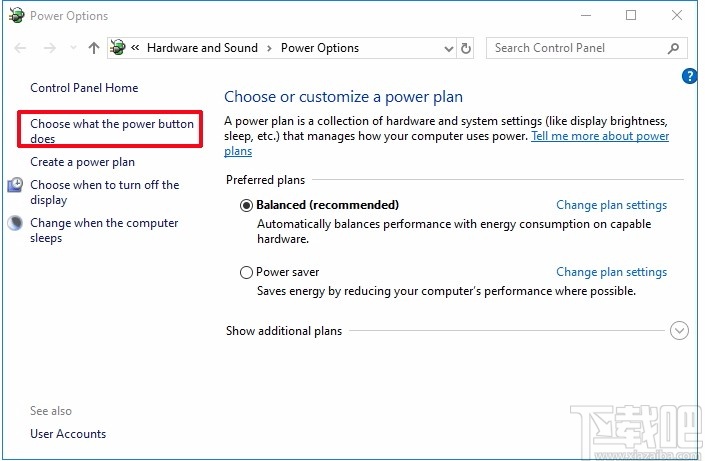Click the sleep moon icon in the sidebar
Screen dimensions: 705x461
pos(15,224)
